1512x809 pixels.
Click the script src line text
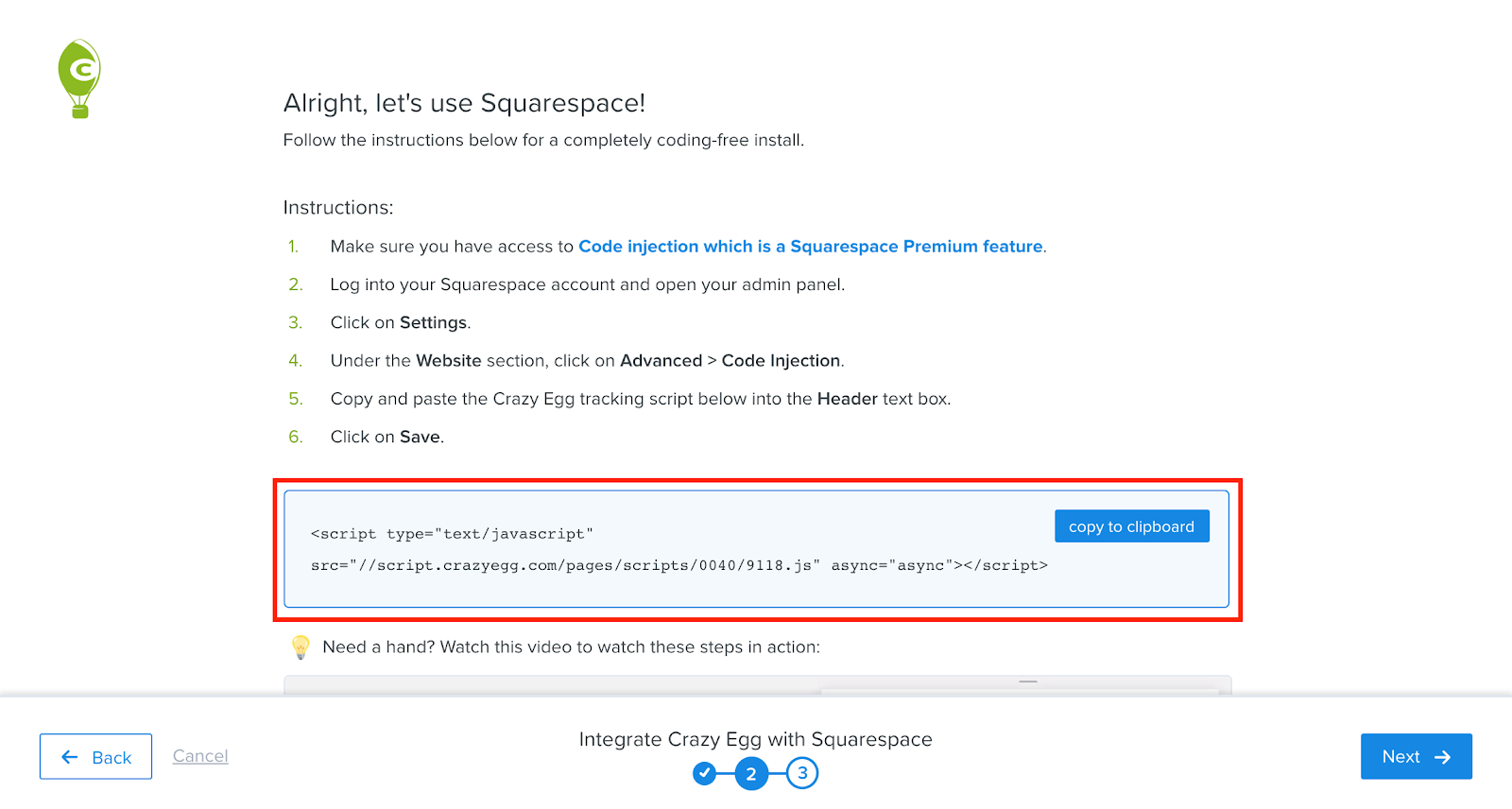pyautogui.click(x=679, y=565)
